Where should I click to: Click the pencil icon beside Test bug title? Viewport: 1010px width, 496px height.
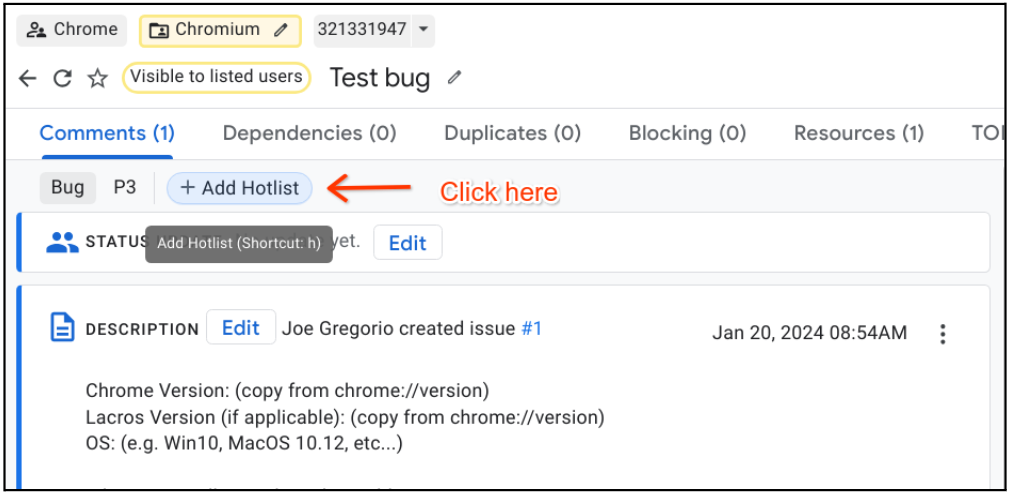coord(455,77)
